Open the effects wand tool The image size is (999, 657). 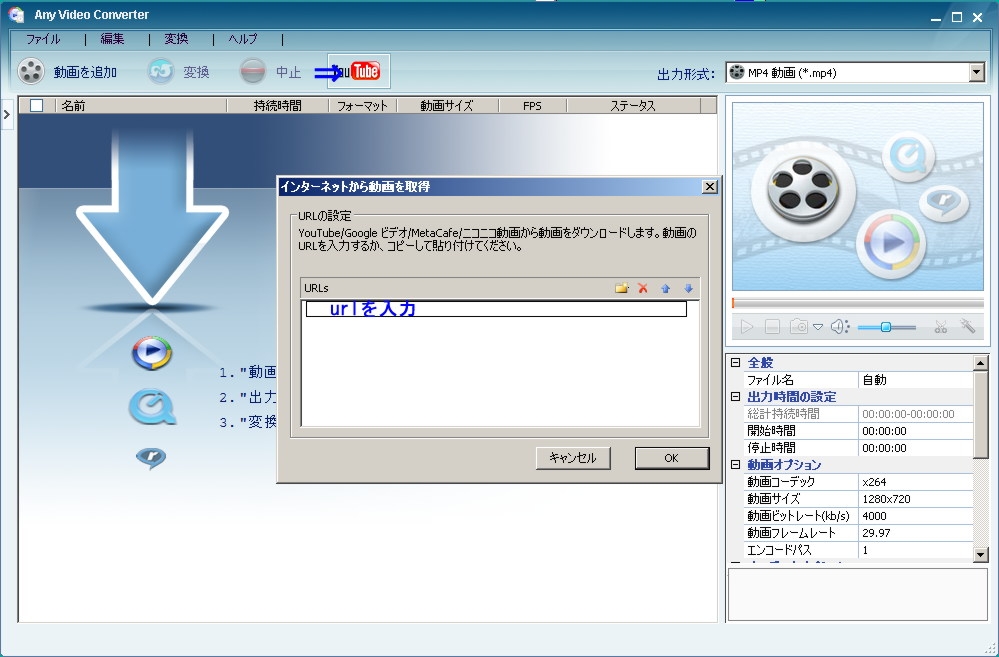coord(968,326)
